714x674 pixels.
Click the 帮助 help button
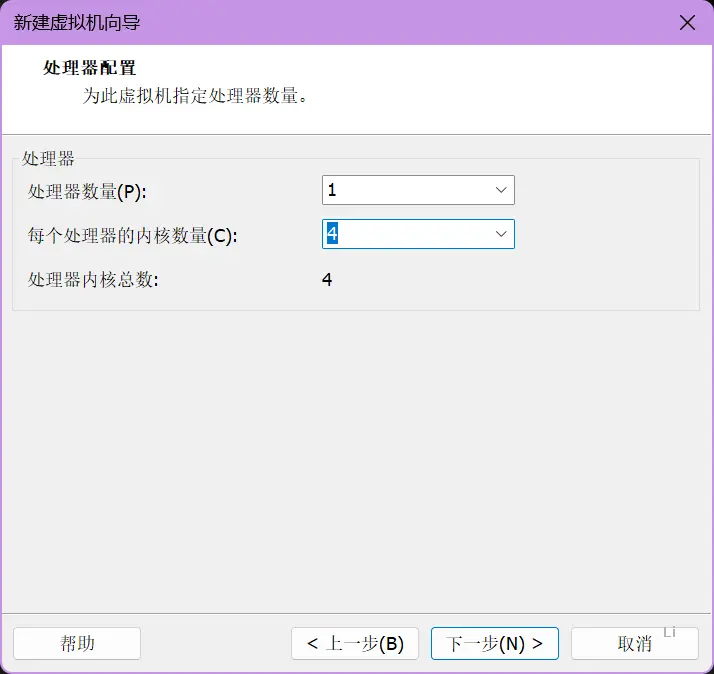click(77, 643)
